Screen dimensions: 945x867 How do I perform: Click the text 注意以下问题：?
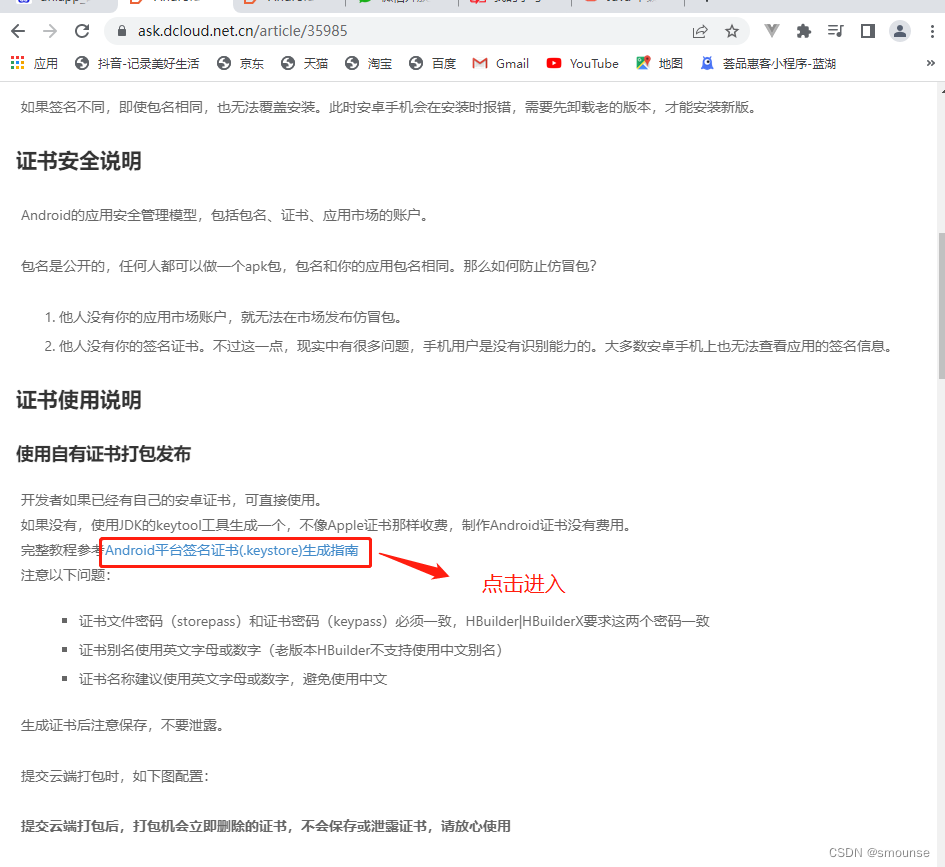coord(66,575)
